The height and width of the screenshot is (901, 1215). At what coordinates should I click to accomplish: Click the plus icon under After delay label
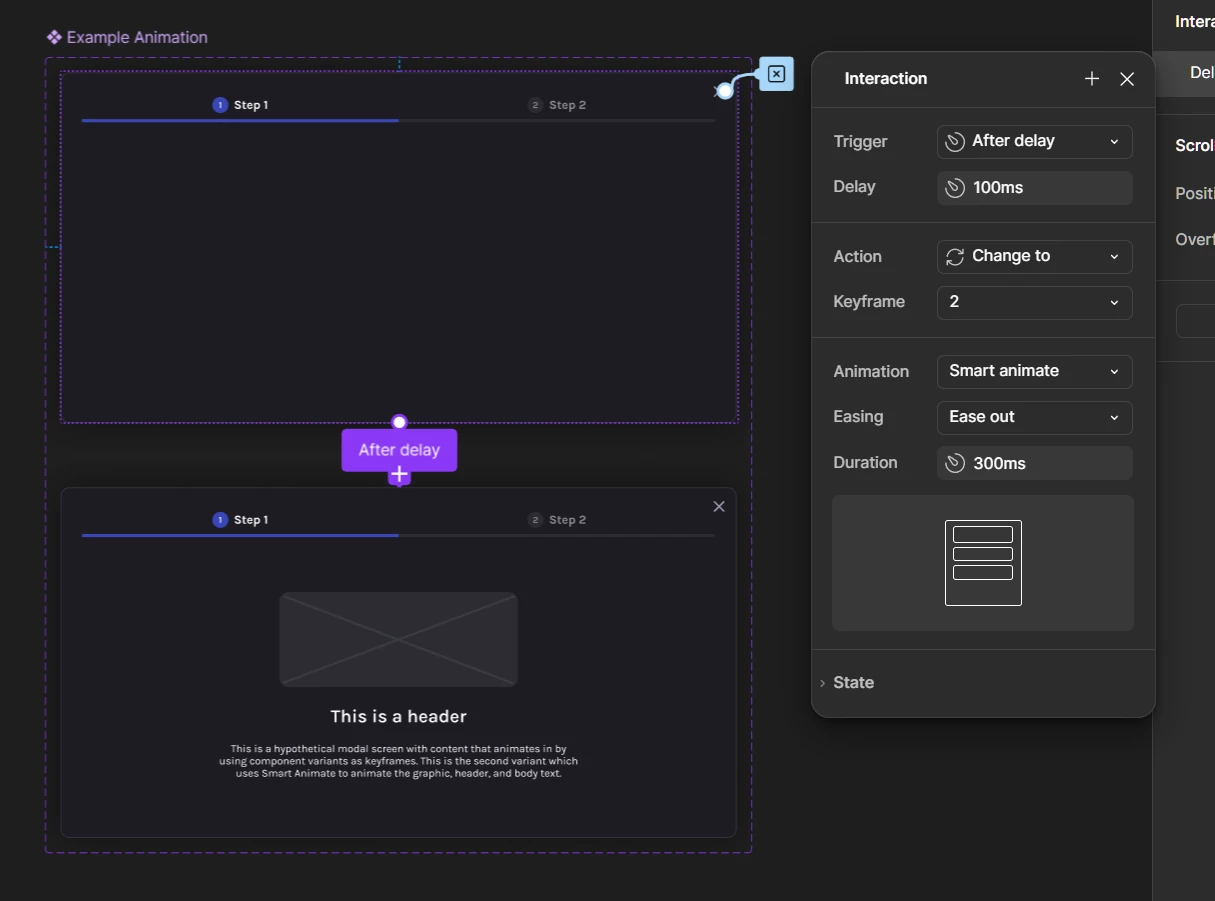[399, 475]
